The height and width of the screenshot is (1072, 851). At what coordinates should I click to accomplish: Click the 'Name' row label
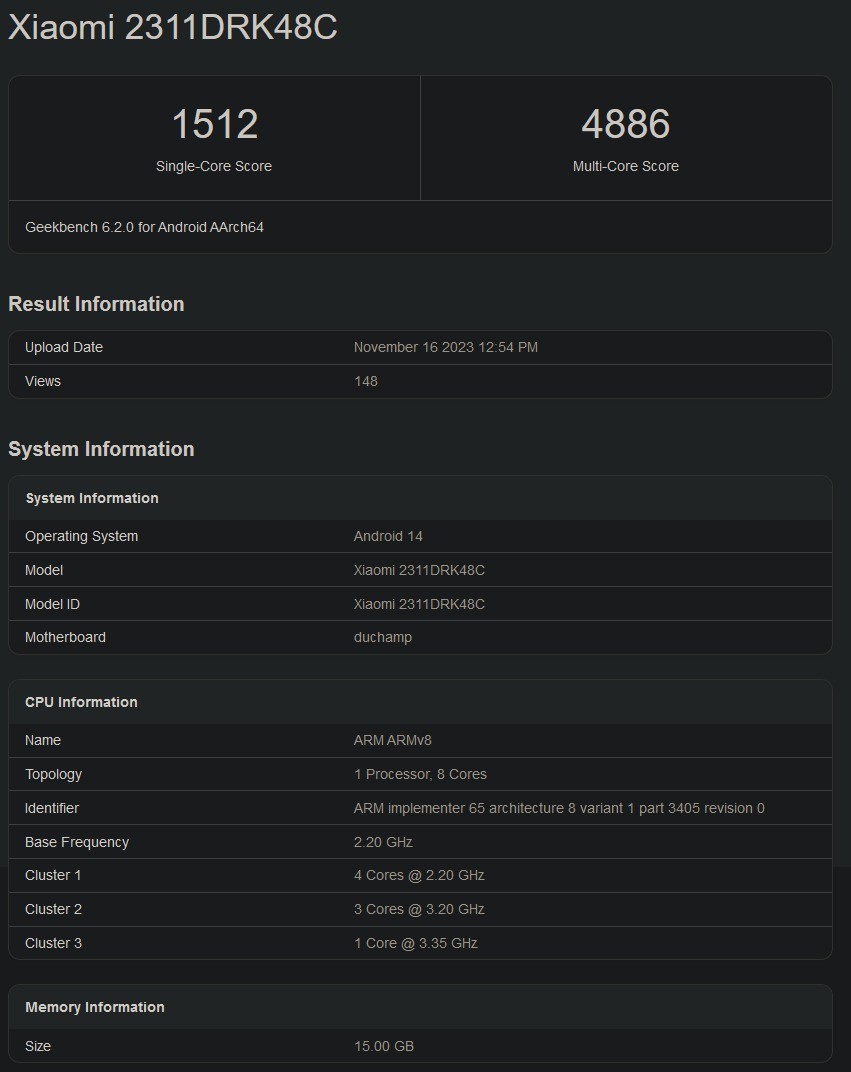(x=42, y=740)
